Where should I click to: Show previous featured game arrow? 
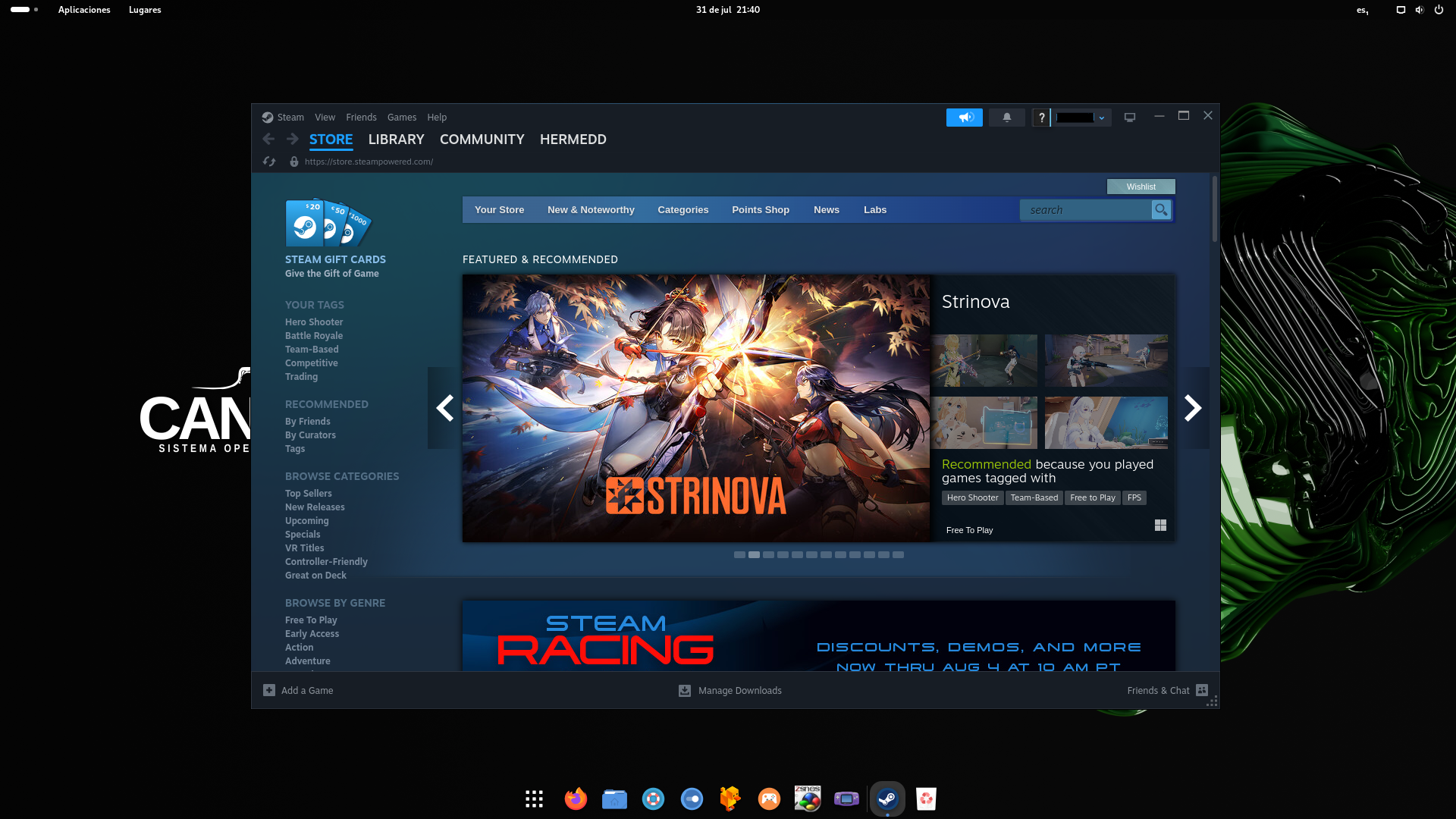pyautogui.click(x=445, y=408)
